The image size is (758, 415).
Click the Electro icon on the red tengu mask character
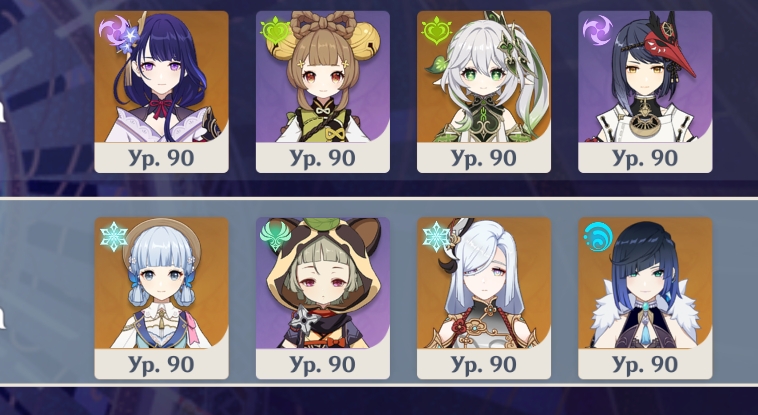[x=598, y=30]
